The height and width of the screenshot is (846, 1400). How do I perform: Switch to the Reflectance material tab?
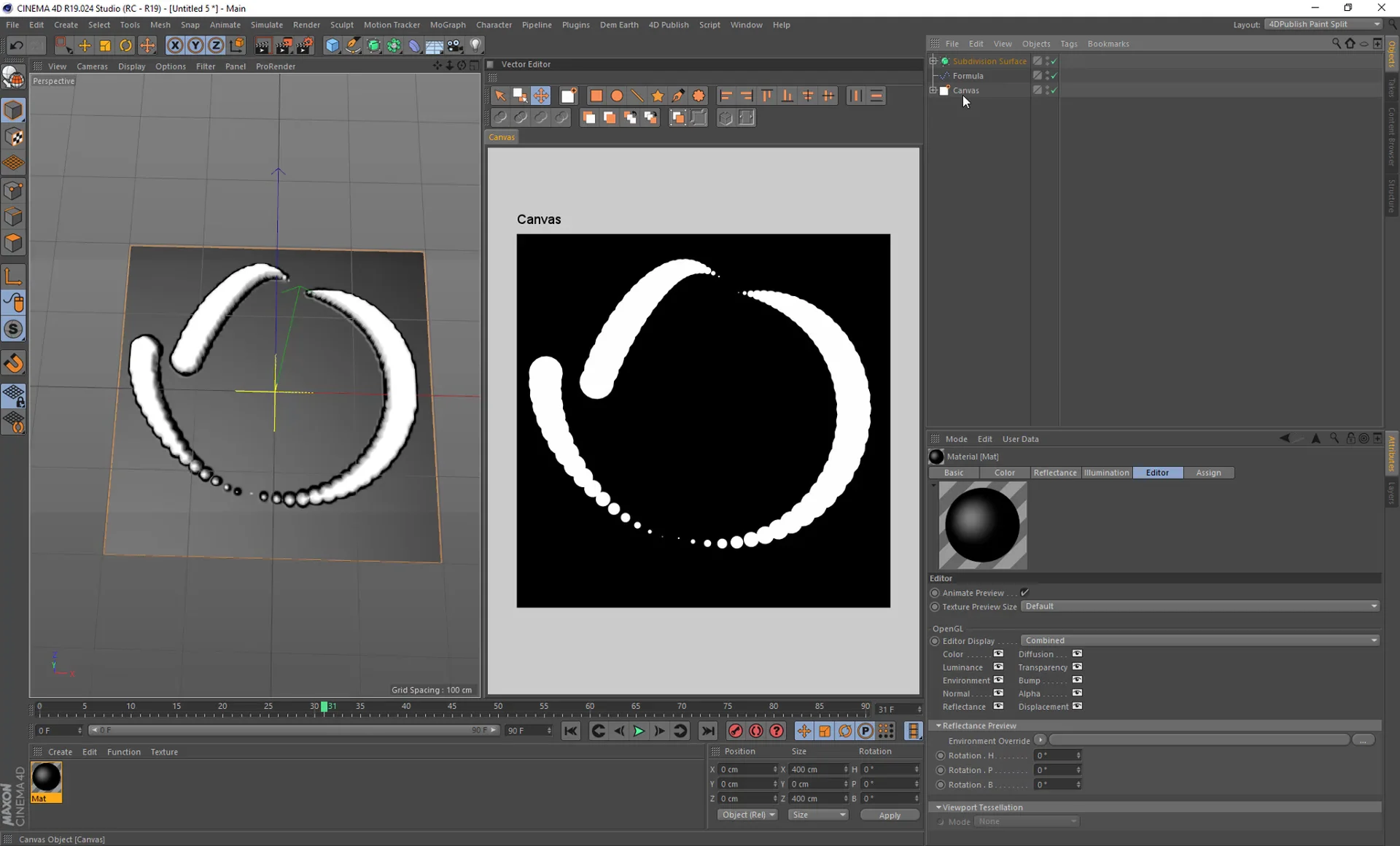click(x=1054, y=473)
